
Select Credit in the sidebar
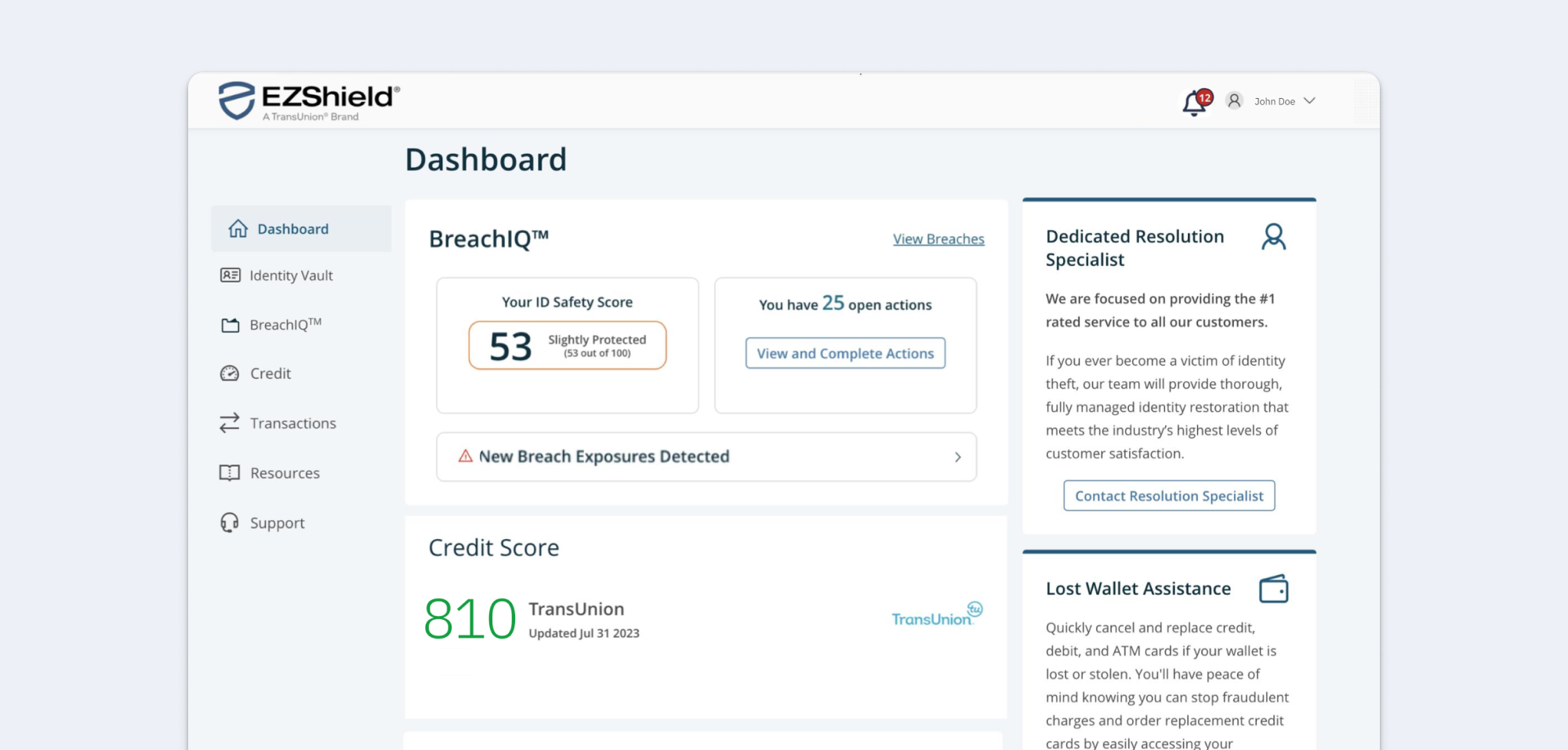(x=270, y=373)
